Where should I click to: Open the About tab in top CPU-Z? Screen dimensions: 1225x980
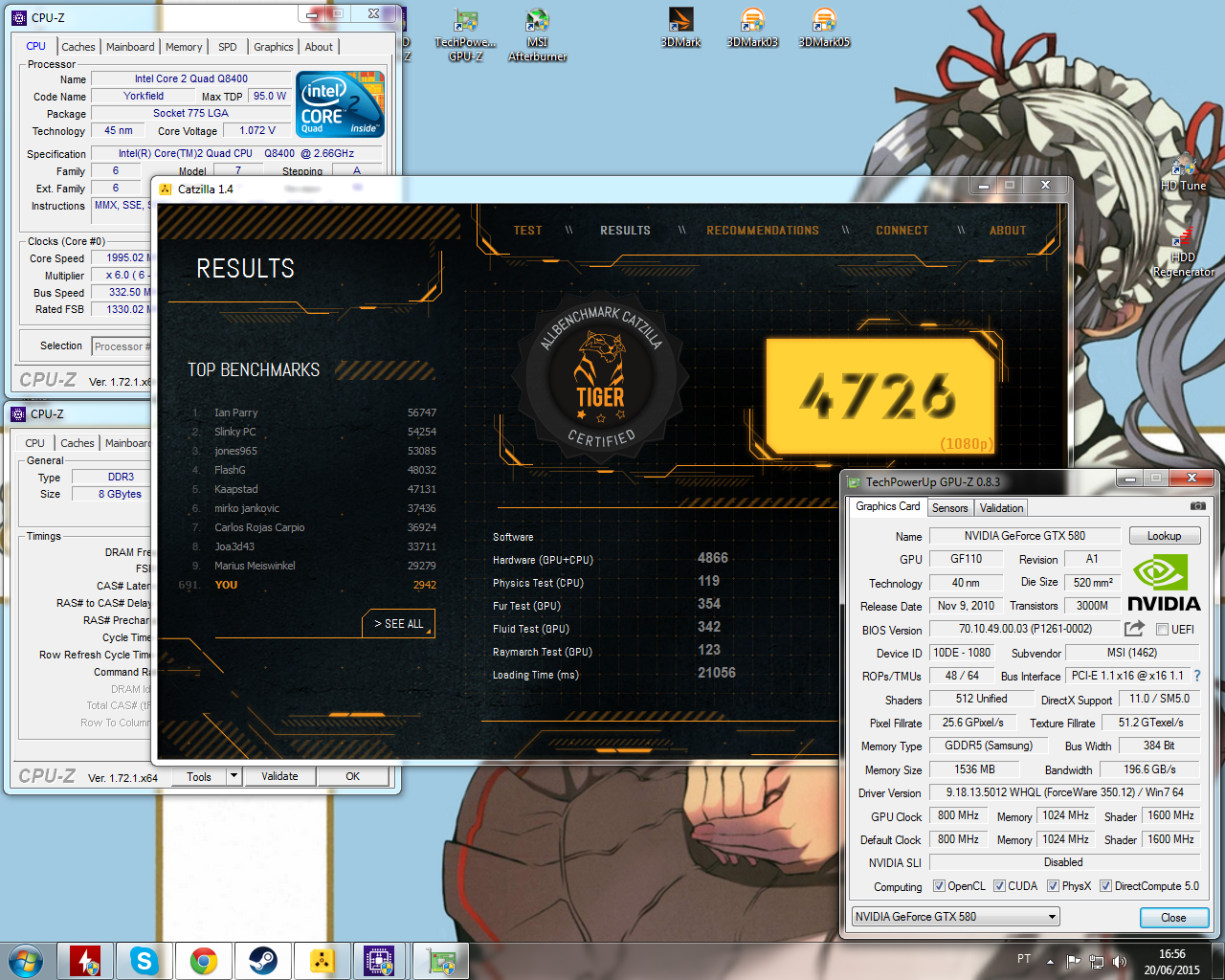(320, 47)
